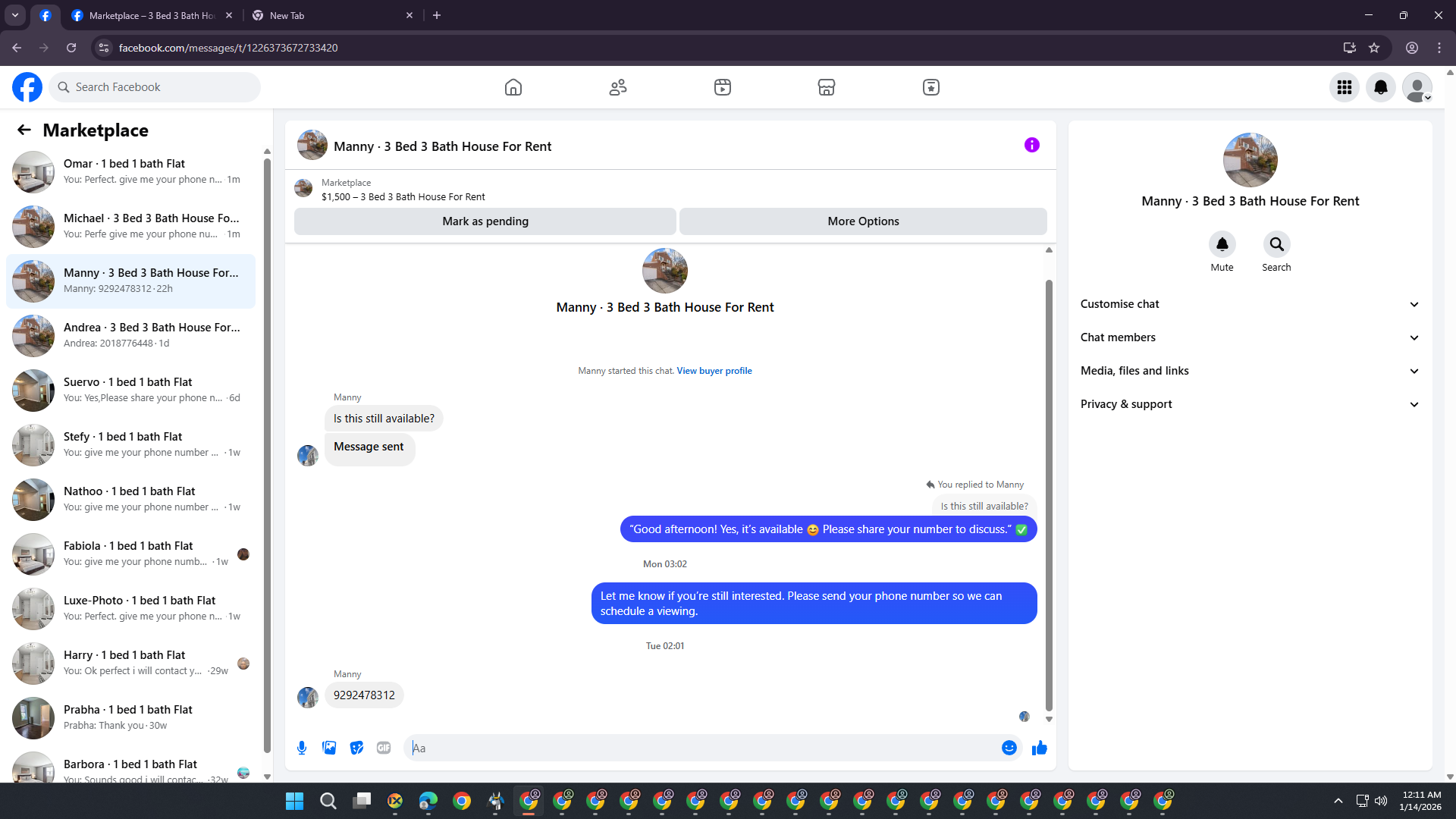This screenshot has width=1456, height=819.
Task: Open View buyer profile link
Action: pos(714,371)
